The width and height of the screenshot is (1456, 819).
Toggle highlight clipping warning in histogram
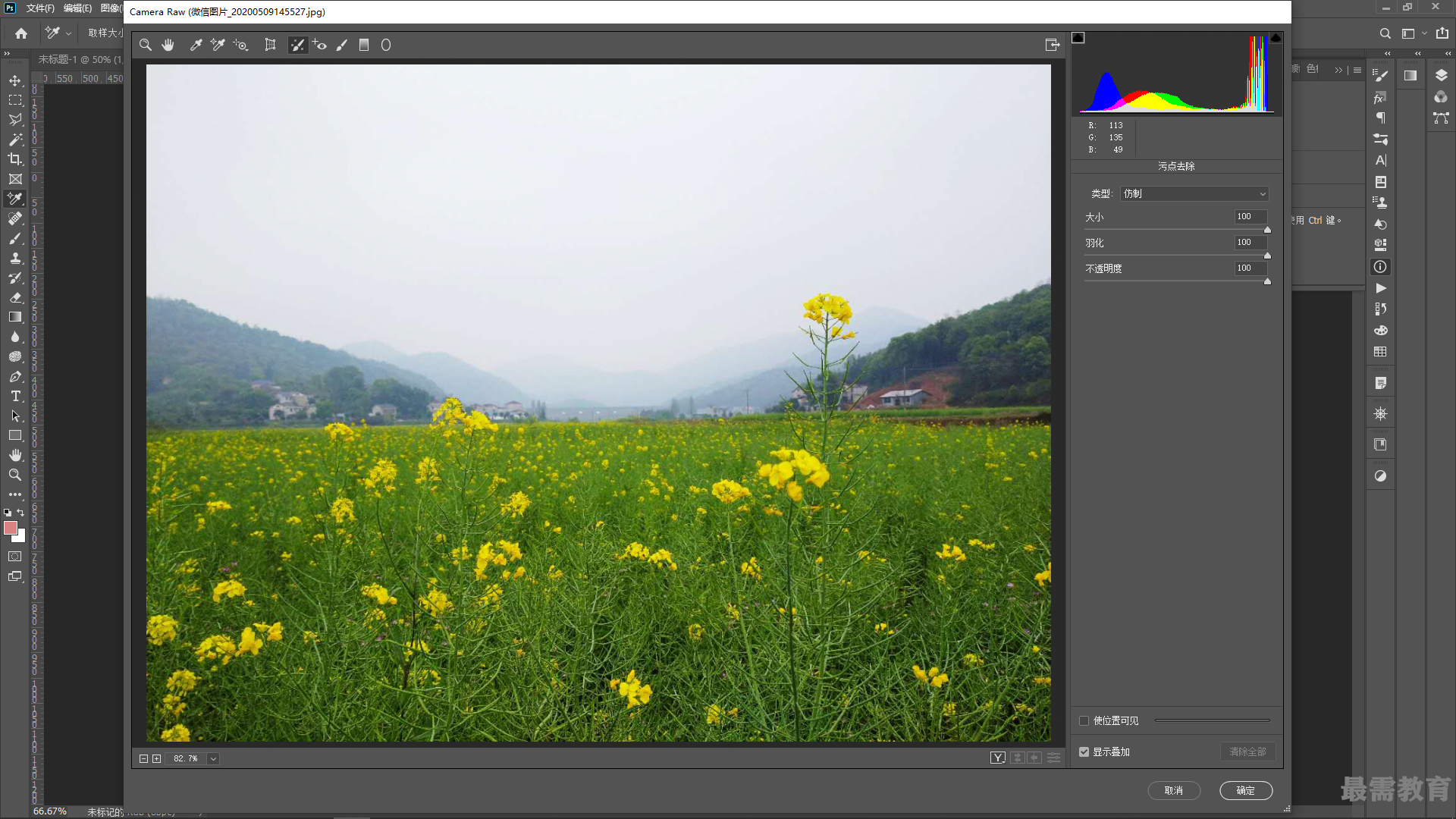pyautogui.click(x=1276, y=38)
